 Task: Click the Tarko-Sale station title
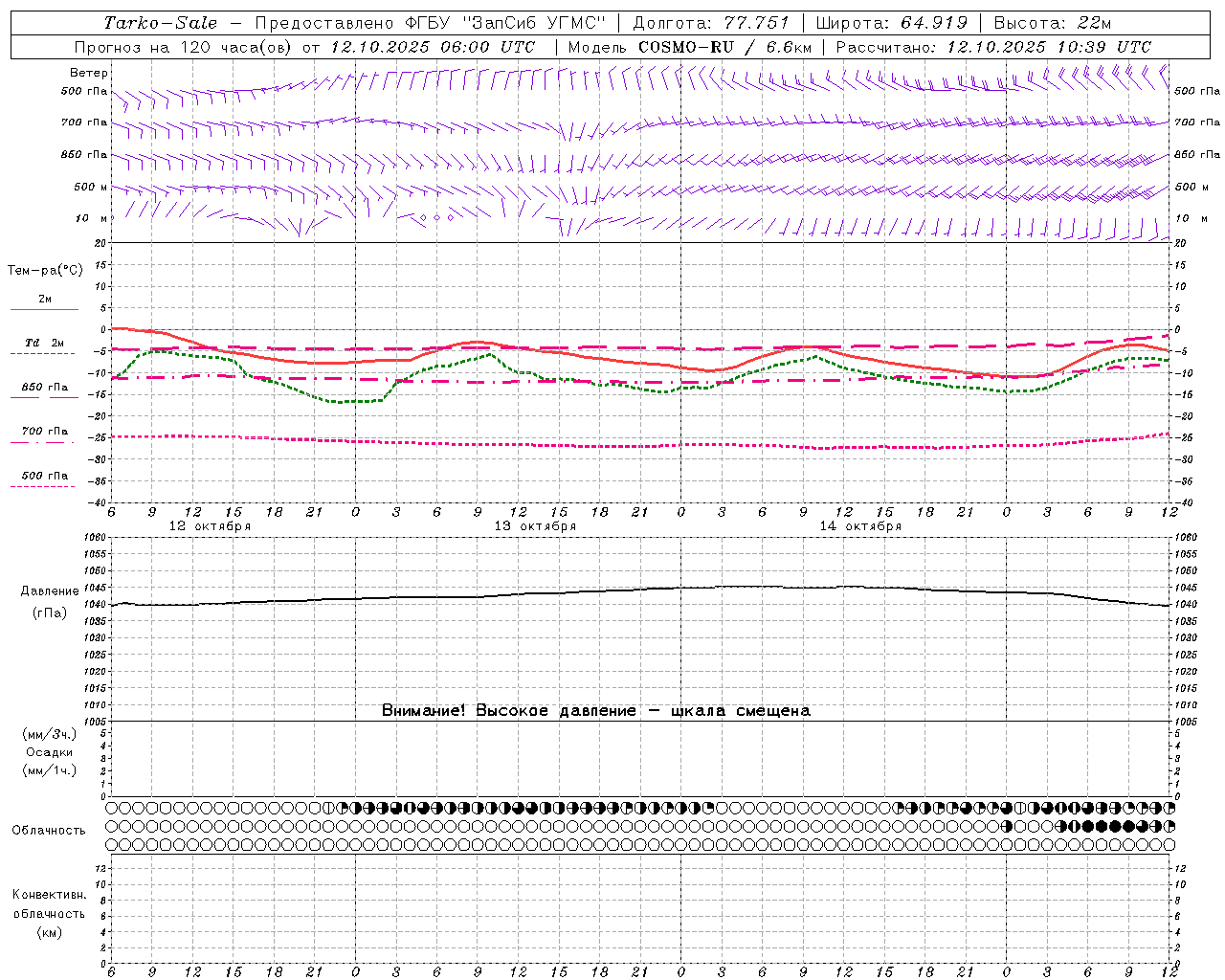161,23
